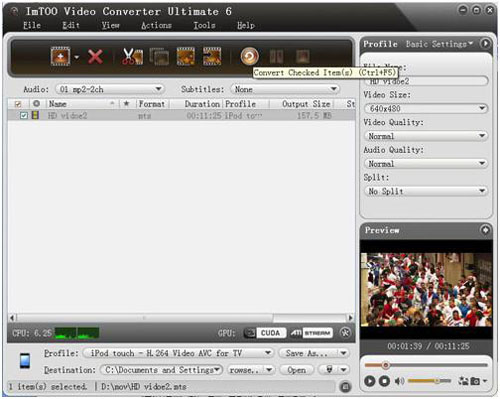Select the iPod touch profile cell
The height and width of the screenshot is (399, 500).
(x=243, y=116)
